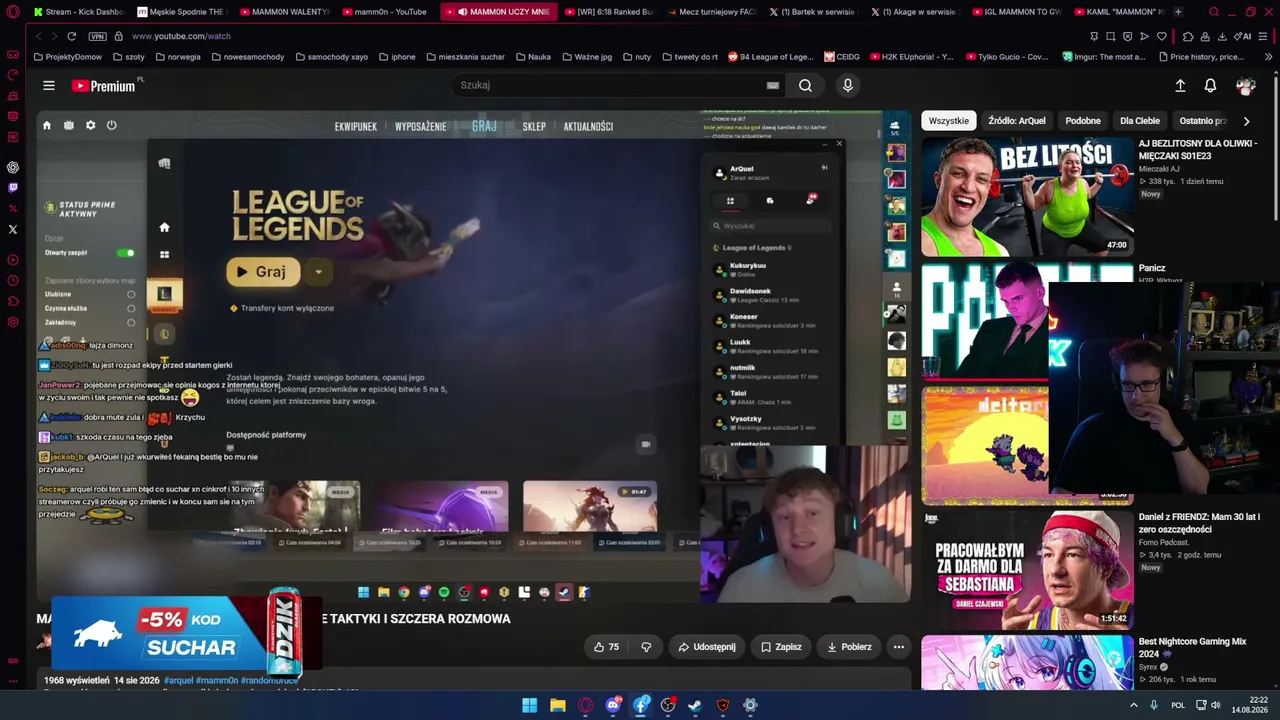This screenshot has height=720, width=1280.
Task: Open the YouTube hamburger guide menu
Action: pyautogui.click(x=48, y=85)
